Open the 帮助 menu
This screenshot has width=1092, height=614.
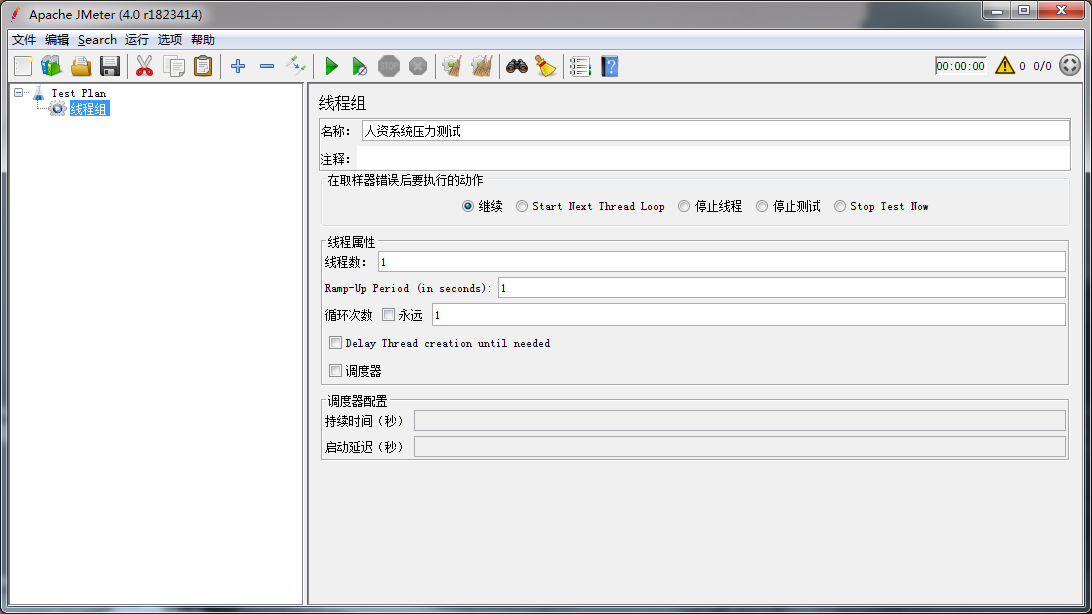(x=203, y=40)
